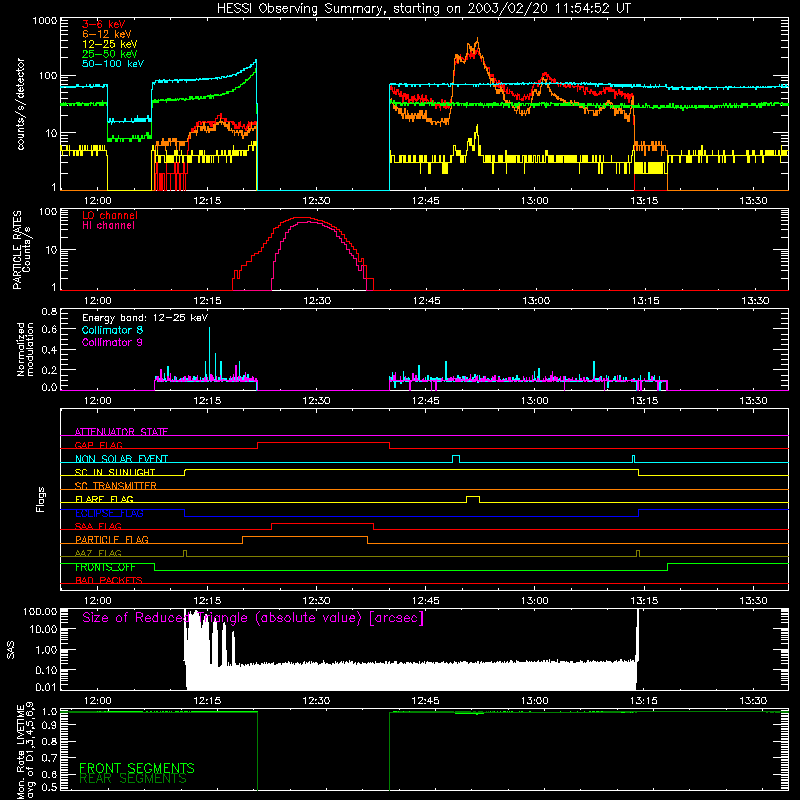Click the SAS axis label
The image size is (800, 800).
(x=11, y=650)
